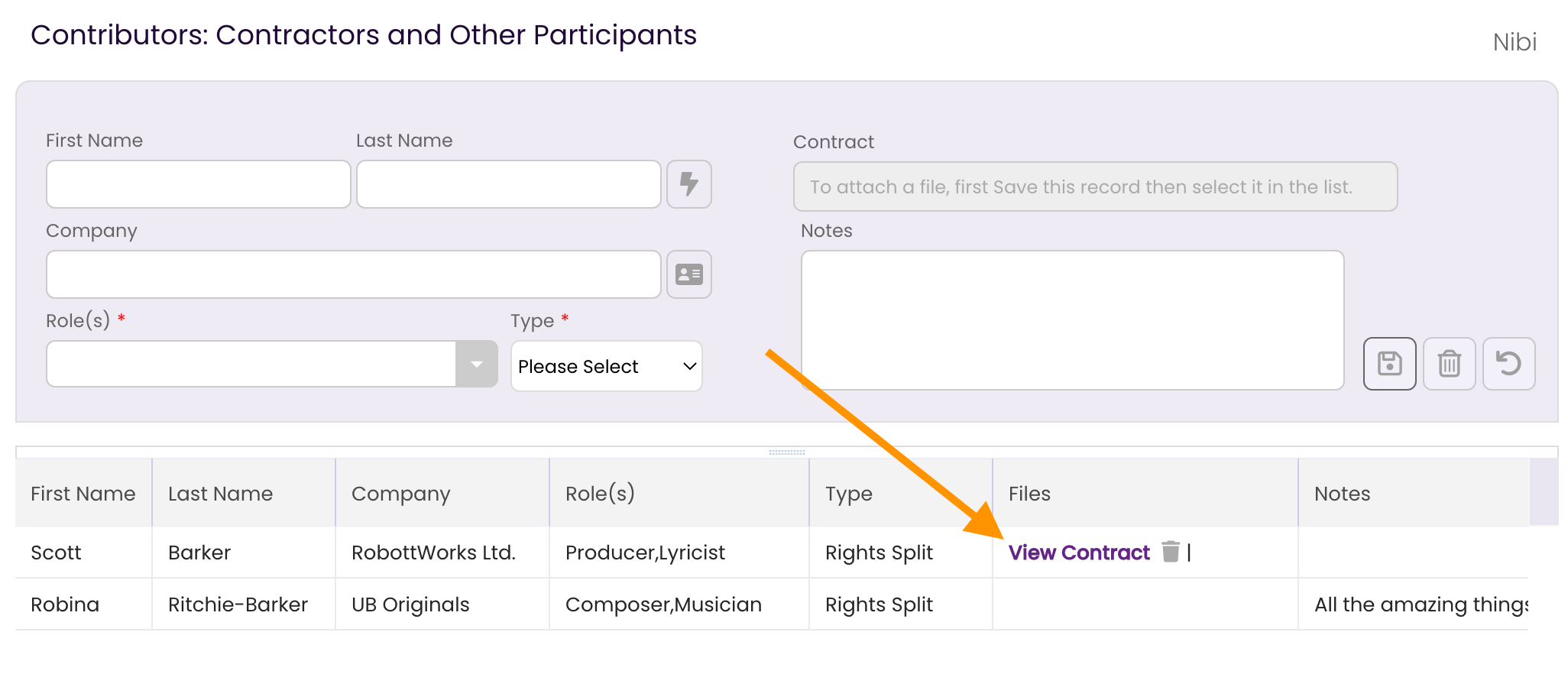Screen dimensions: 1568x697
Task: Grab the dotted panel splitter handle above table
Action: pyautogui.click(x=787, y=452)
